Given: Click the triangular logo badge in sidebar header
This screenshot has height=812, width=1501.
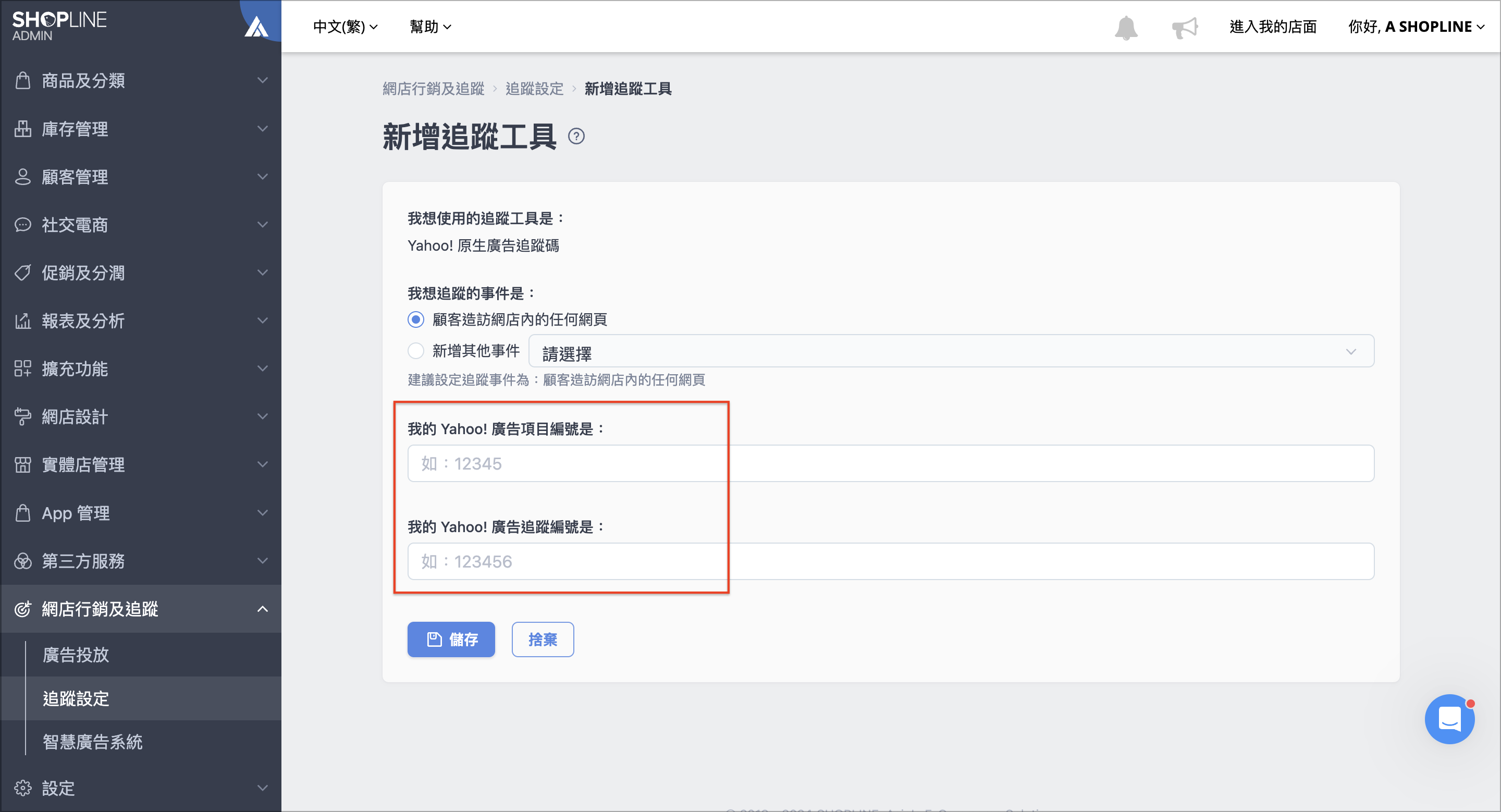Looking at the screenshot, I should pos(257,27).
